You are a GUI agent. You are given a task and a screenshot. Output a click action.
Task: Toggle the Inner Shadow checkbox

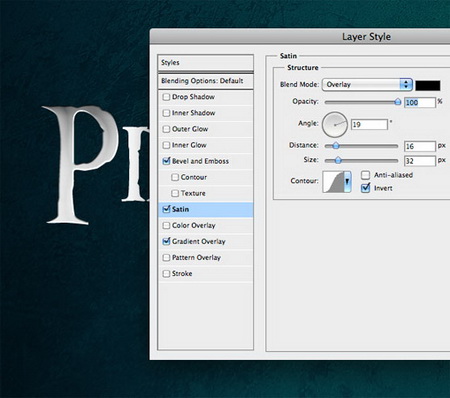point(166,113)
